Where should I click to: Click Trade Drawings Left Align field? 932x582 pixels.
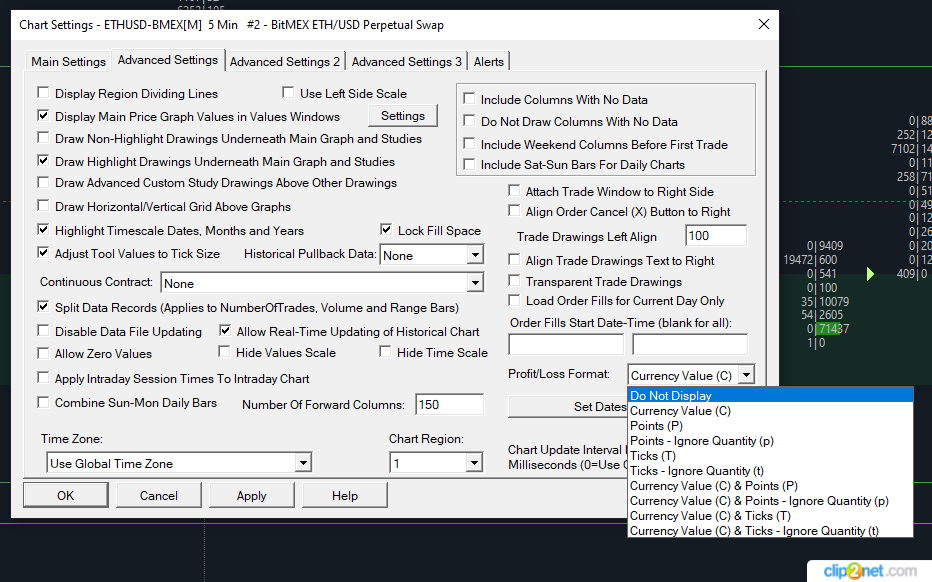[x=716, y=236]
